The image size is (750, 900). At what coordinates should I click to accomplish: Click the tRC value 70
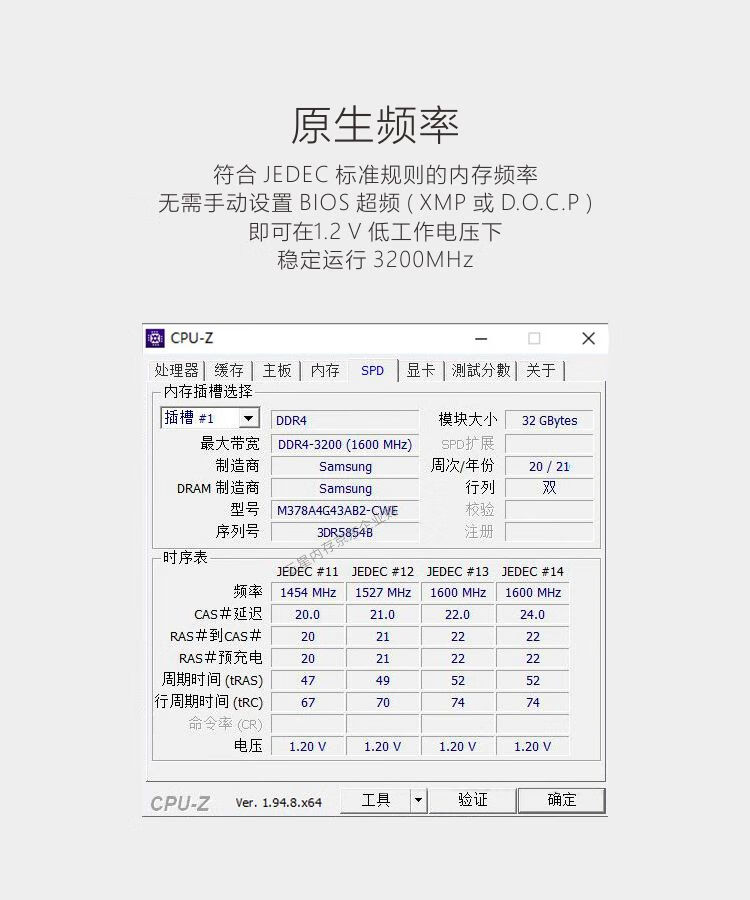383,702
